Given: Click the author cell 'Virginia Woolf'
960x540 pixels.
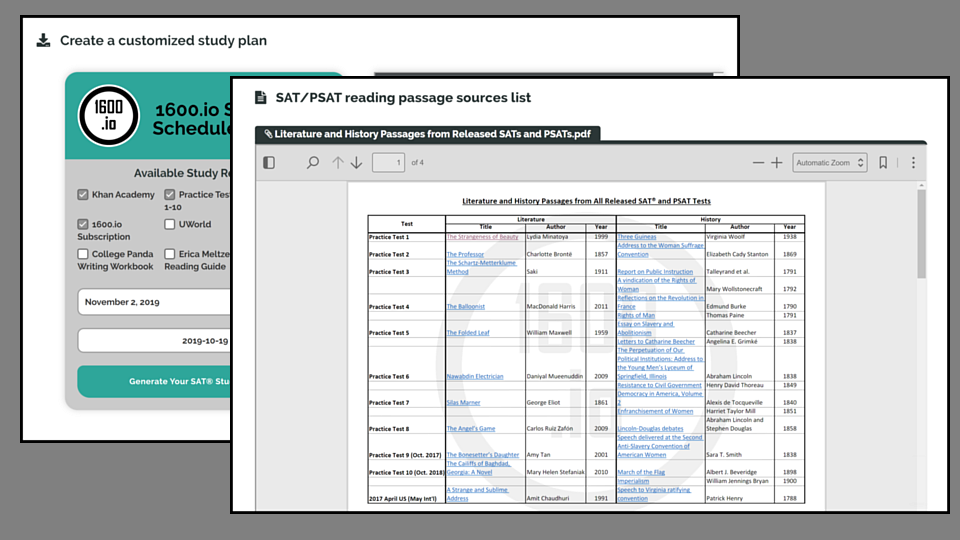Looking at the screenshot, I should pyautogui.click(x=727, y=237).
